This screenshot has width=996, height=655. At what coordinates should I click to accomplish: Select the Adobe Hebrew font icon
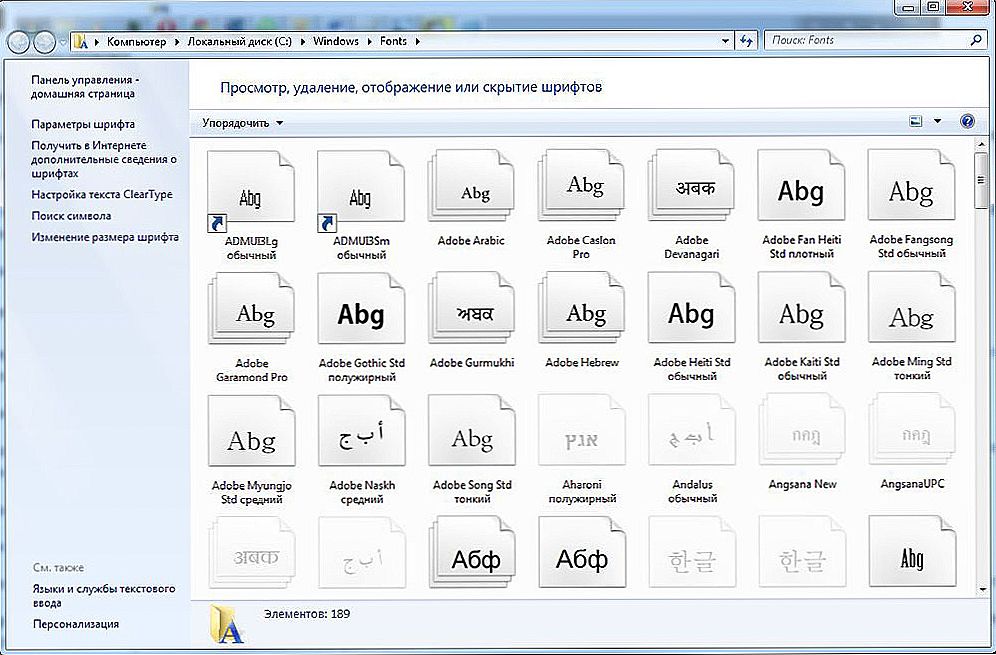581,309
